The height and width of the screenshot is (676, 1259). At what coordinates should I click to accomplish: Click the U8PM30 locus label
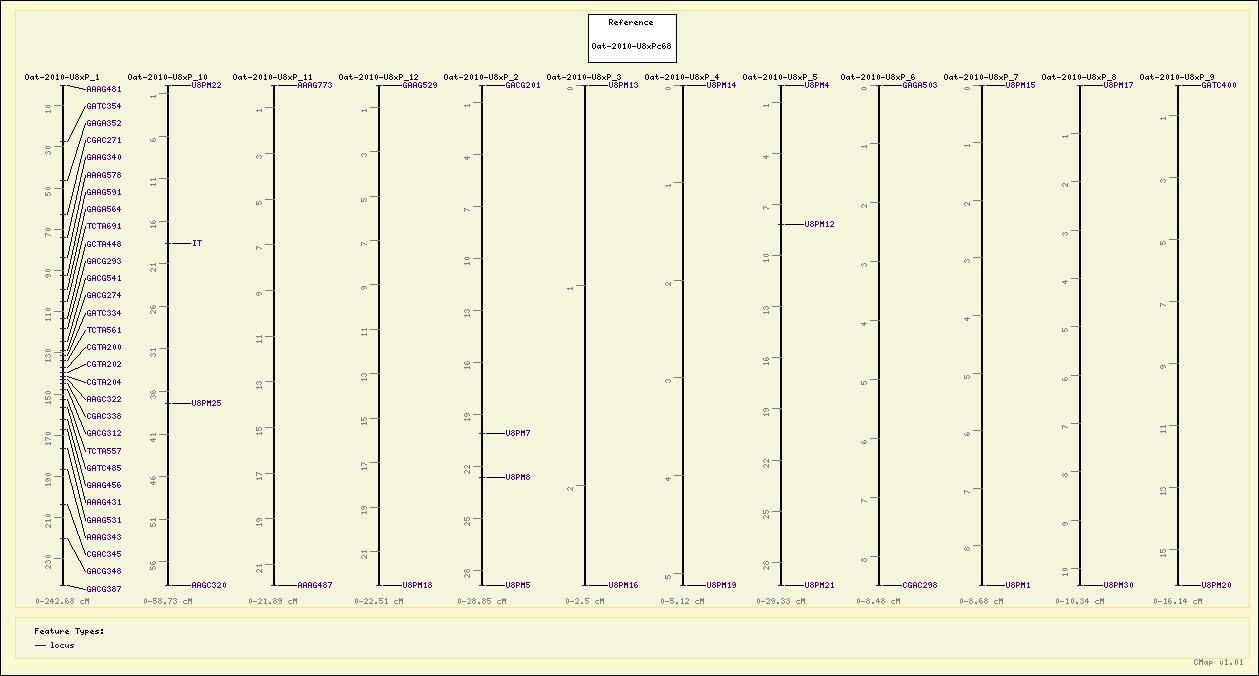tap(1119, 585)
